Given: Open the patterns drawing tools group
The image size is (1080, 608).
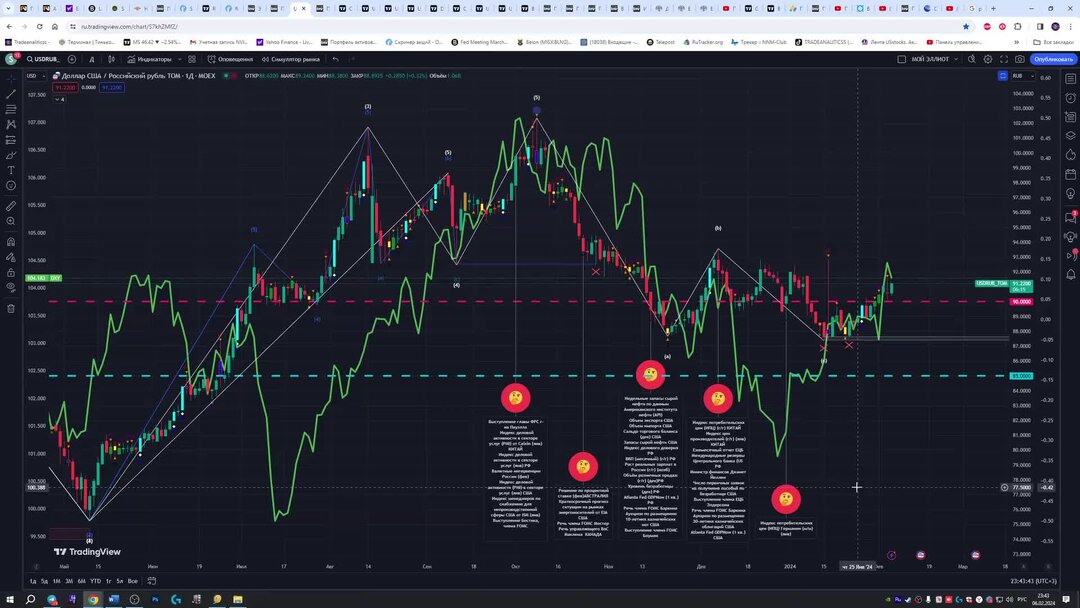Looking at the screenshot, I should pyautogui.click(x=10, y=125).
